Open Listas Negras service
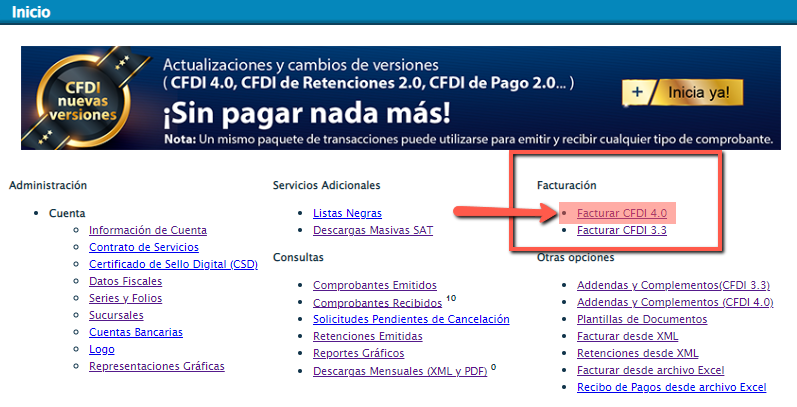The height and width of the screenshot is (407, 797). (347, 213)
